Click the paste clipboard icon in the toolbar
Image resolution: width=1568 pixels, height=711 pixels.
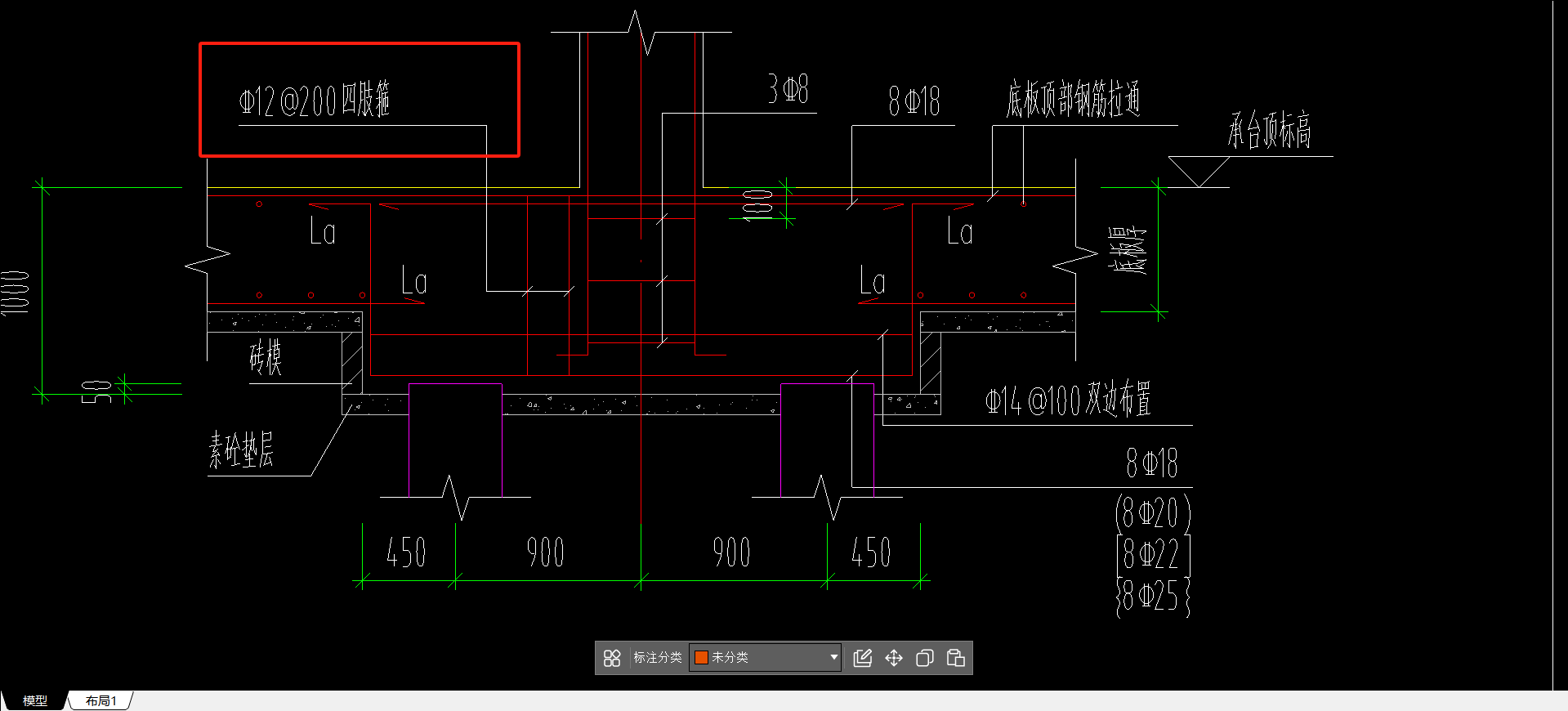[956, 658]
